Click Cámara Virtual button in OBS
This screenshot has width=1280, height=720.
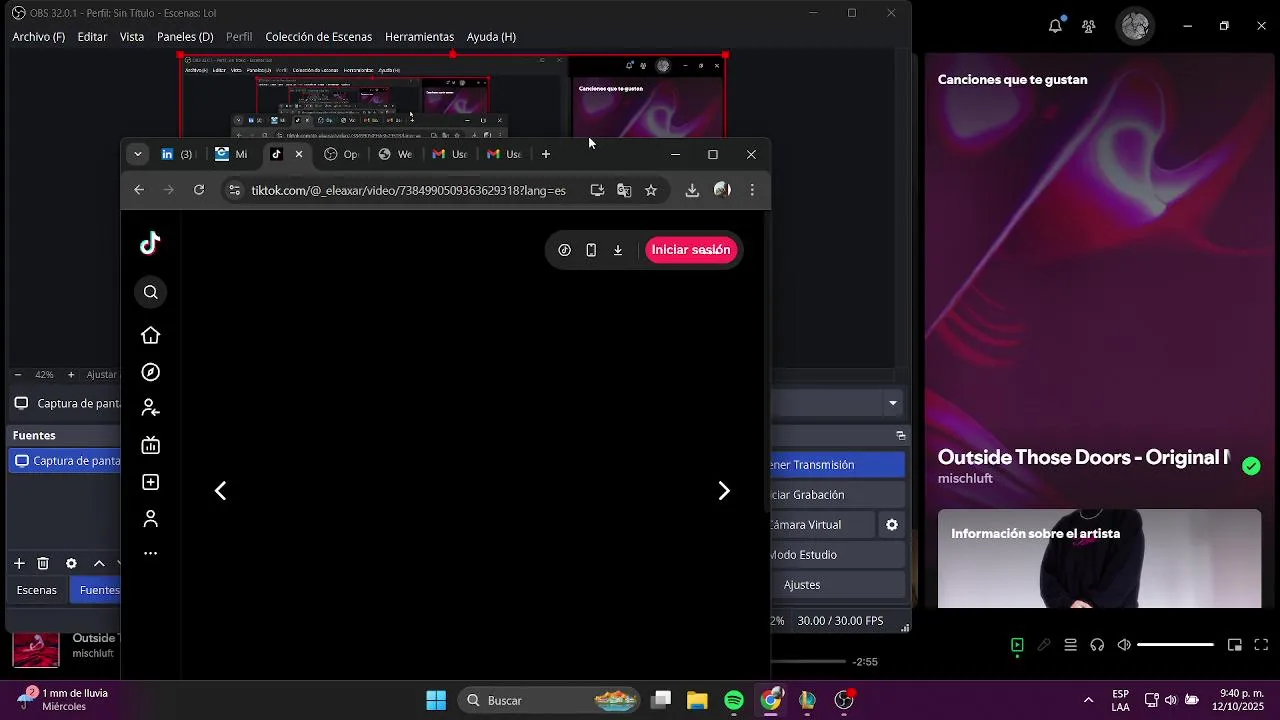821,525
